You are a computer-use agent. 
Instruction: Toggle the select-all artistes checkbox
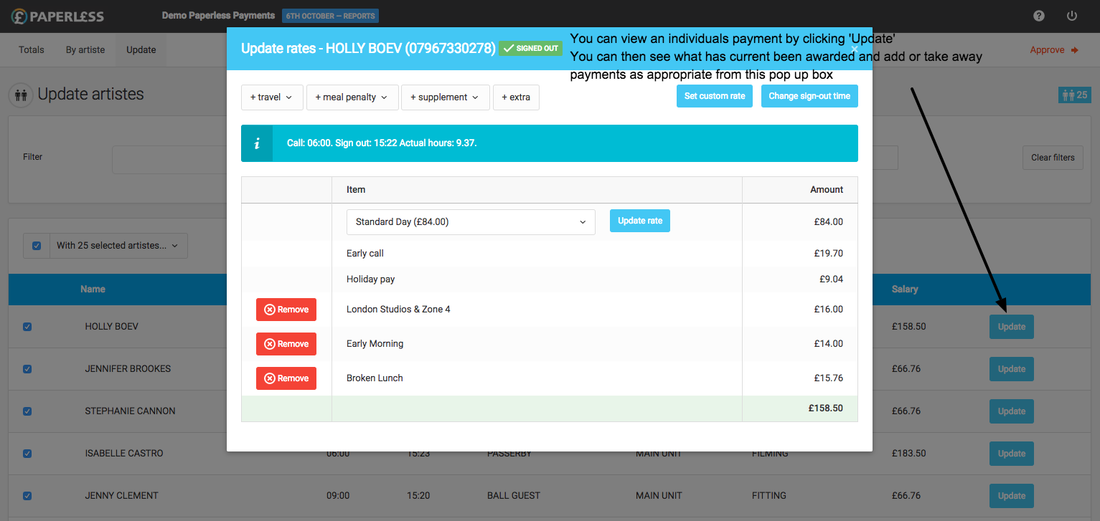pos(37,246)
